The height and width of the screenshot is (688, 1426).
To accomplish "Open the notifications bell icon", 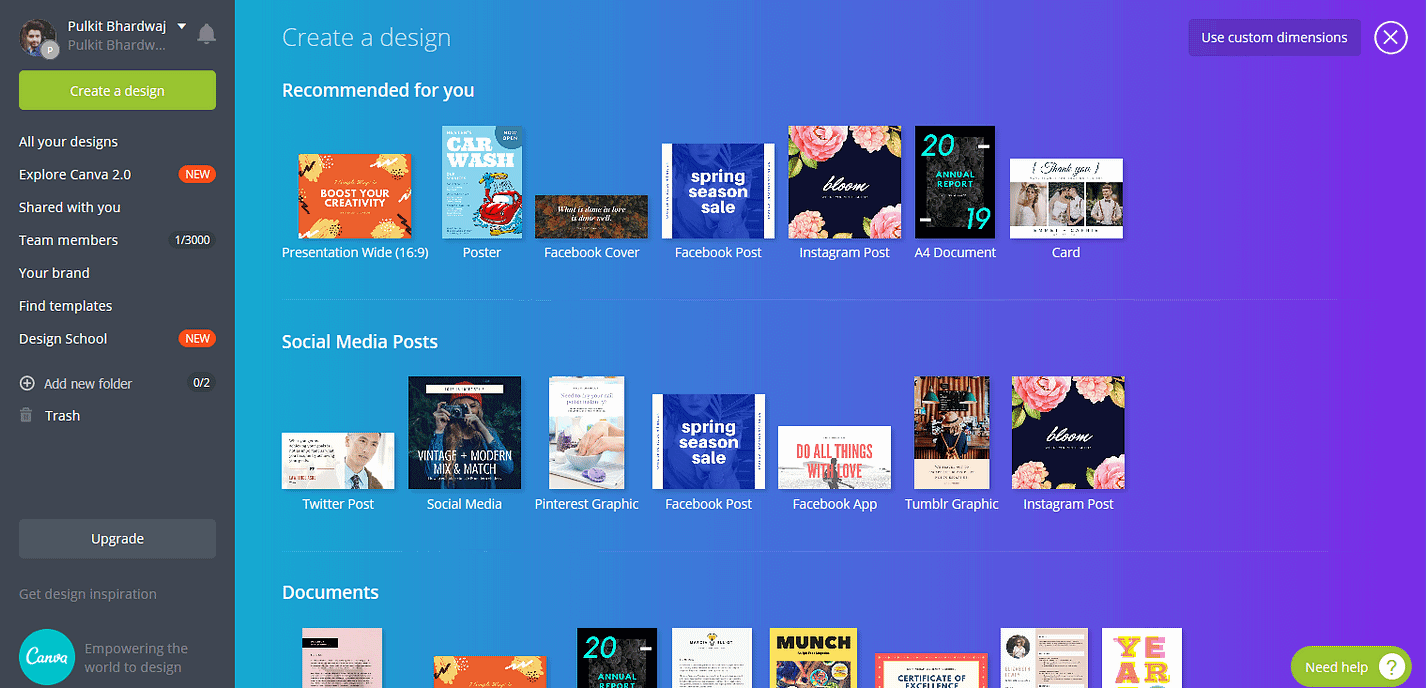I will (206, 34).
